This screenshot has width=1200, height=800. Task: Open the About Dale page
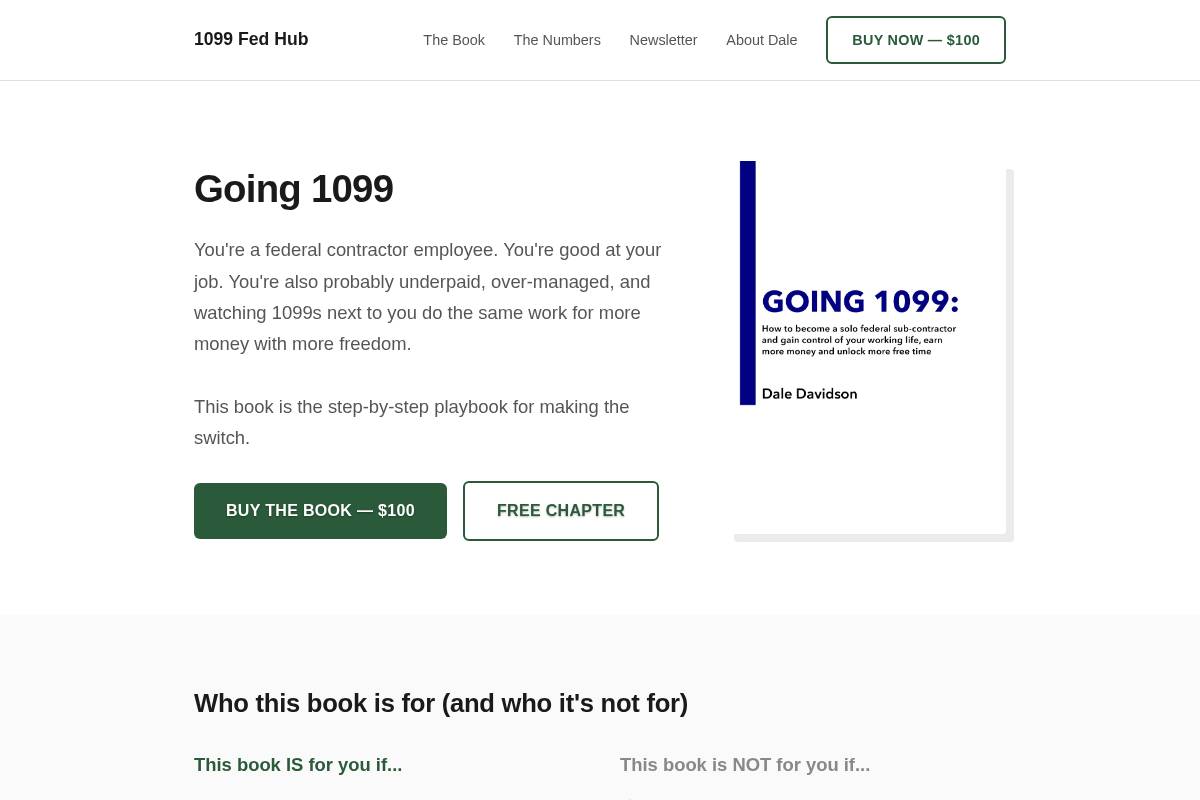point(761,40)
